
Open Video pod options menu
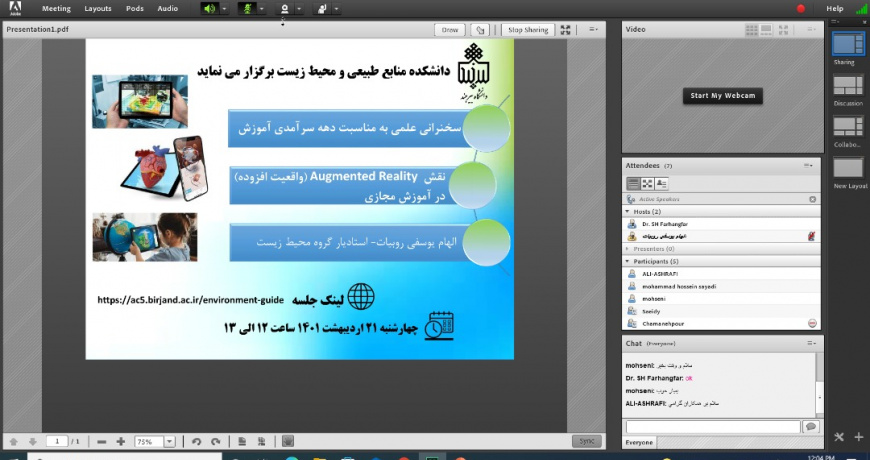(811, 30)
